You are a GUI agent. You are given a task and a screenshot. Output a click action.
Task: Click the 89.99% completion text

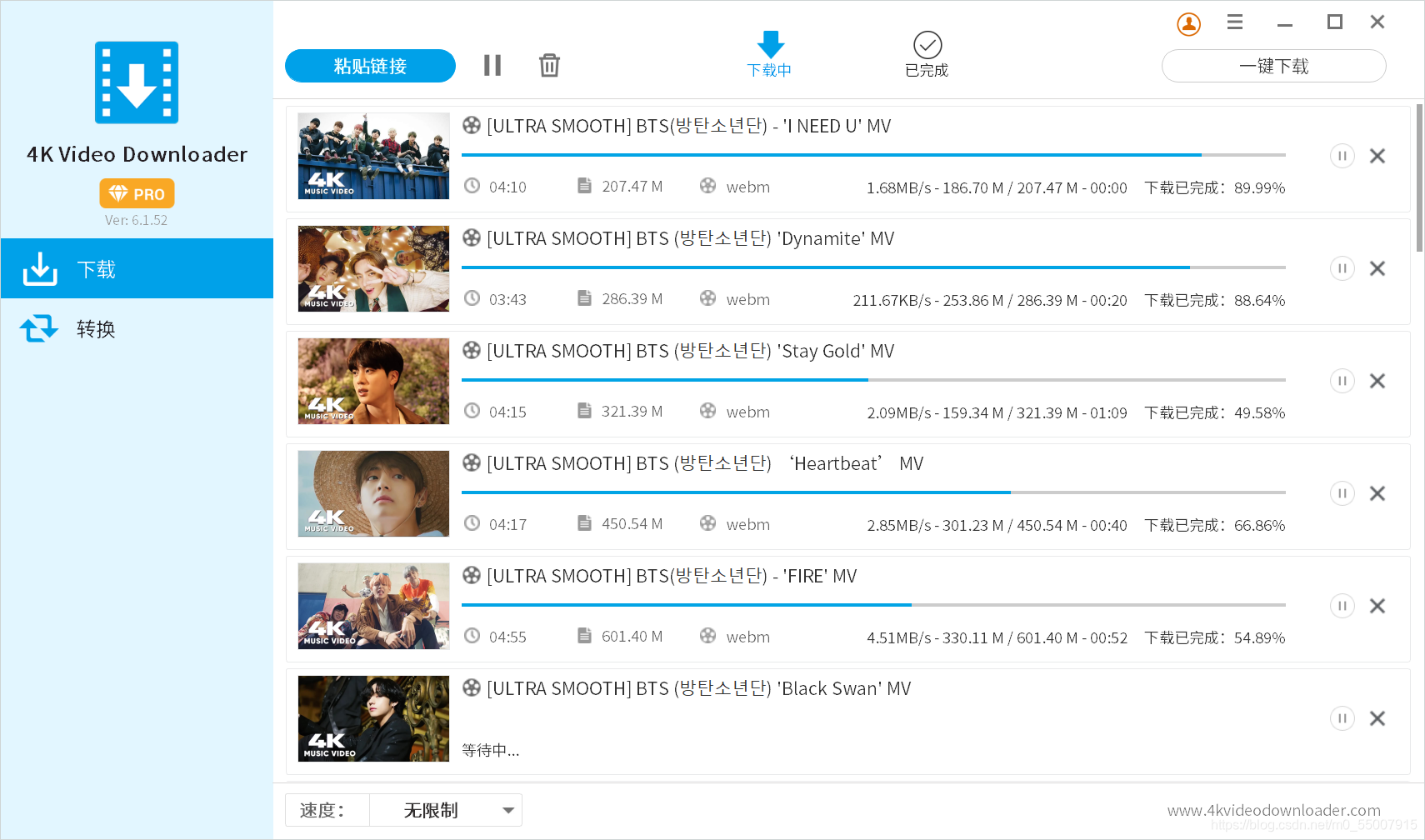[1259, 187]
